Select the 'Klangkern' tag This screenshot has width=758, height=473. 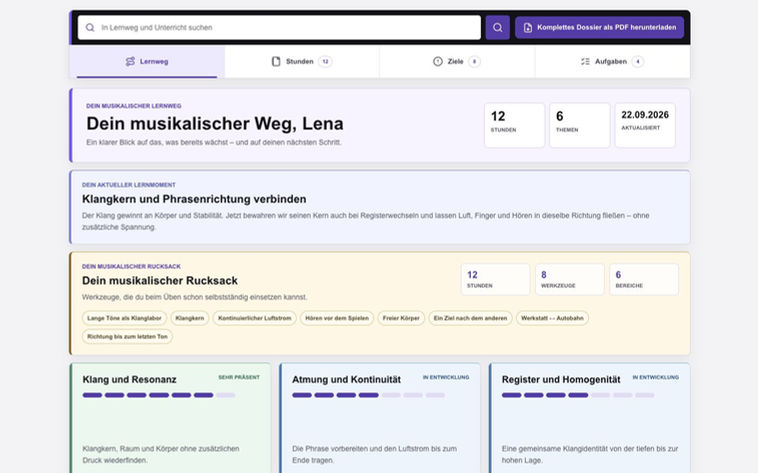point(190,318)
